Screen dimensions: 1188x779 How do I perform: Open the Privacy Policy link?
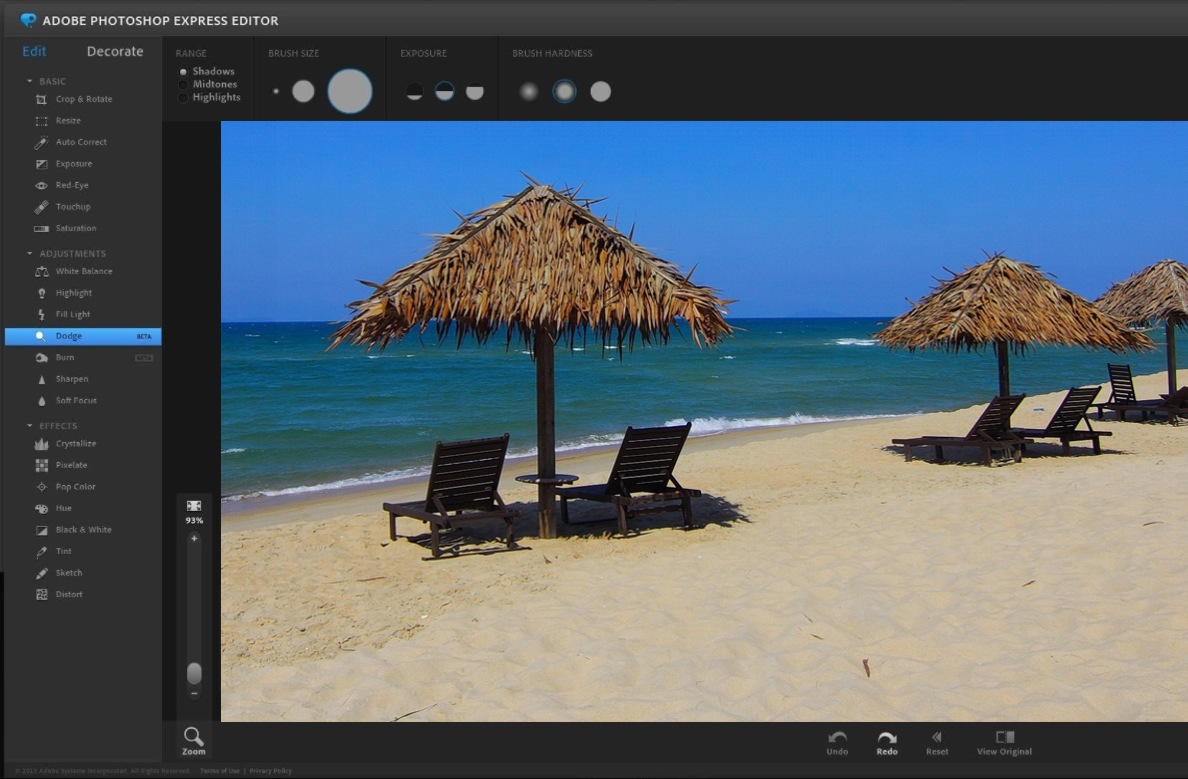(270, 771)
